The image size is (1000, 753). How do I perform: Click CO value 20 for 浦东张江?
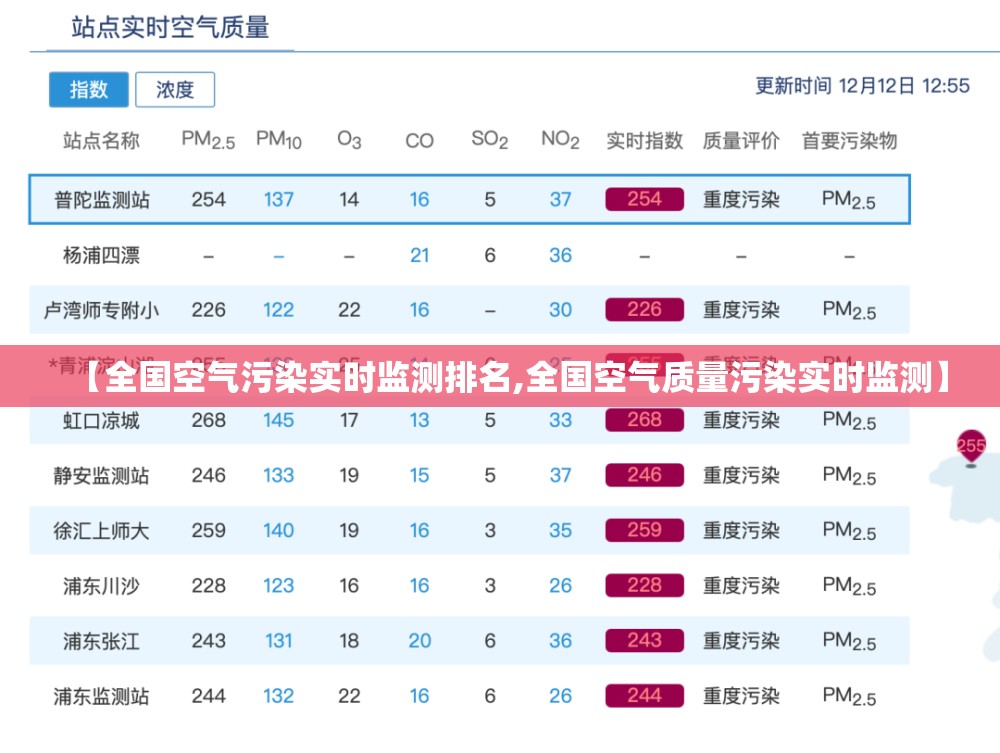[x=420, y=641]
